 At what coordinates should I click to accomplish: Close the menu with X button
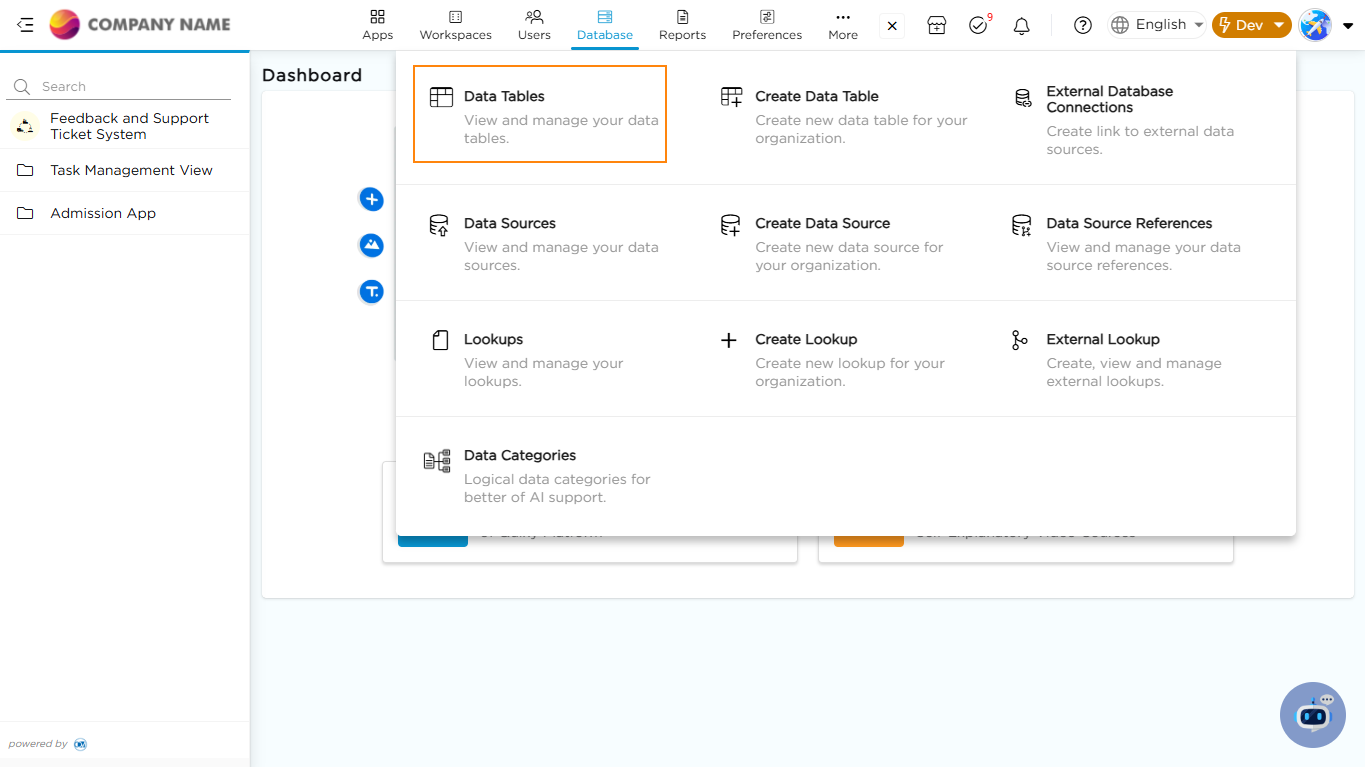(x=892, y=26)
